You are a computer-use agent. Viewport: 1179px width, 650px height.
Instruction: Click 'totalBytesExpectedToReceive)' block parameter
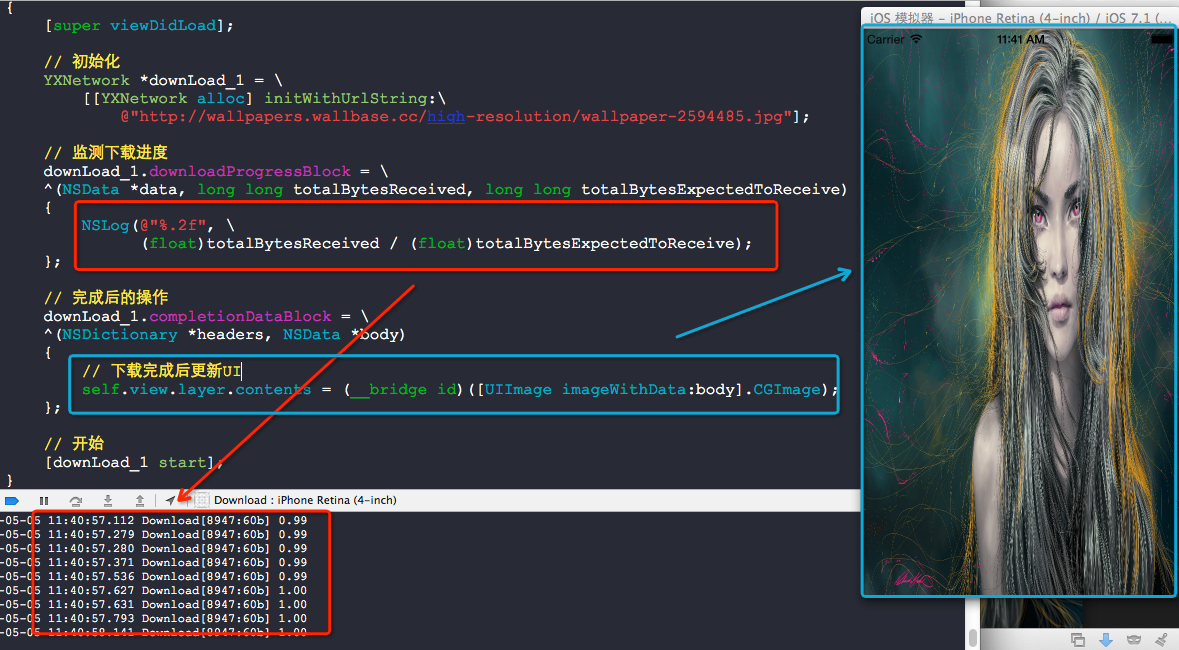point(714,190)
